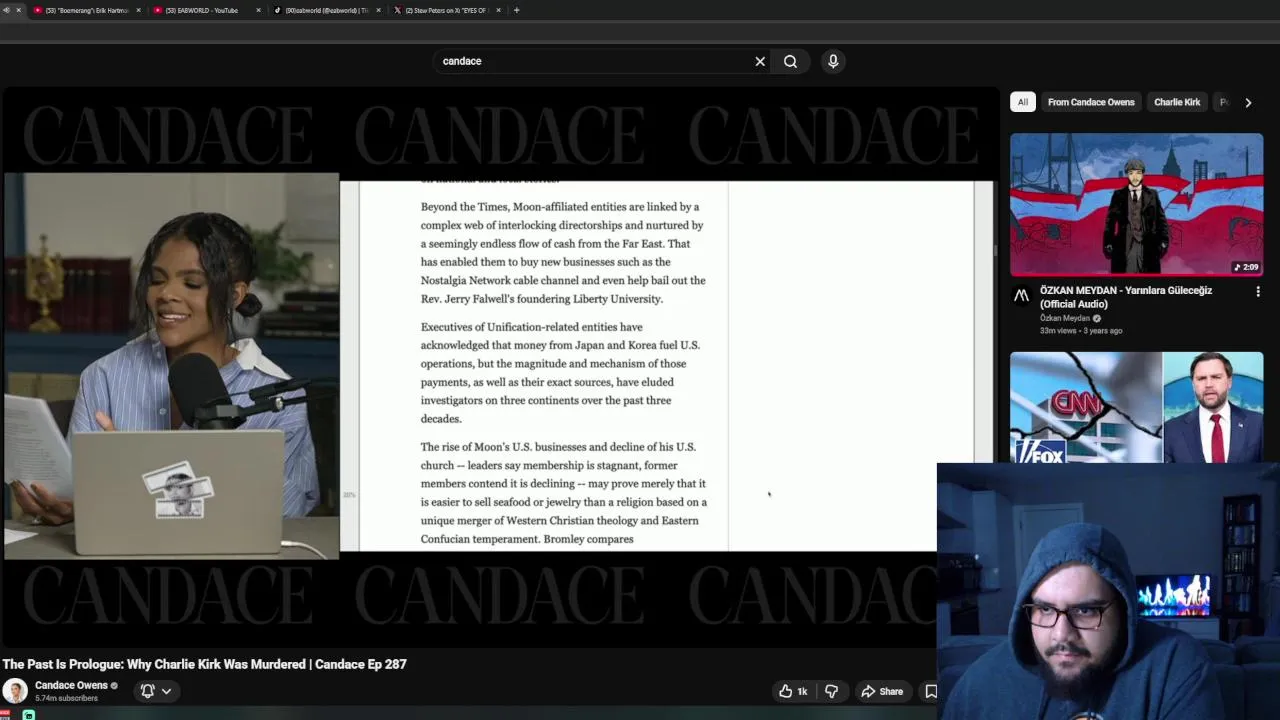Share the Candace video
Image resolution: width=1280 pixels, height=720 pixels.
pyautogui.click(x=882, y=691)
